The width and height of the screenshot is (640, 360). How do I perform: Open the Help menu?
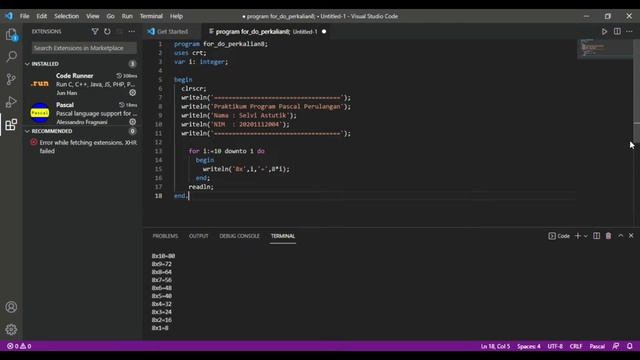pyautogui.click(x=176, y=16)
